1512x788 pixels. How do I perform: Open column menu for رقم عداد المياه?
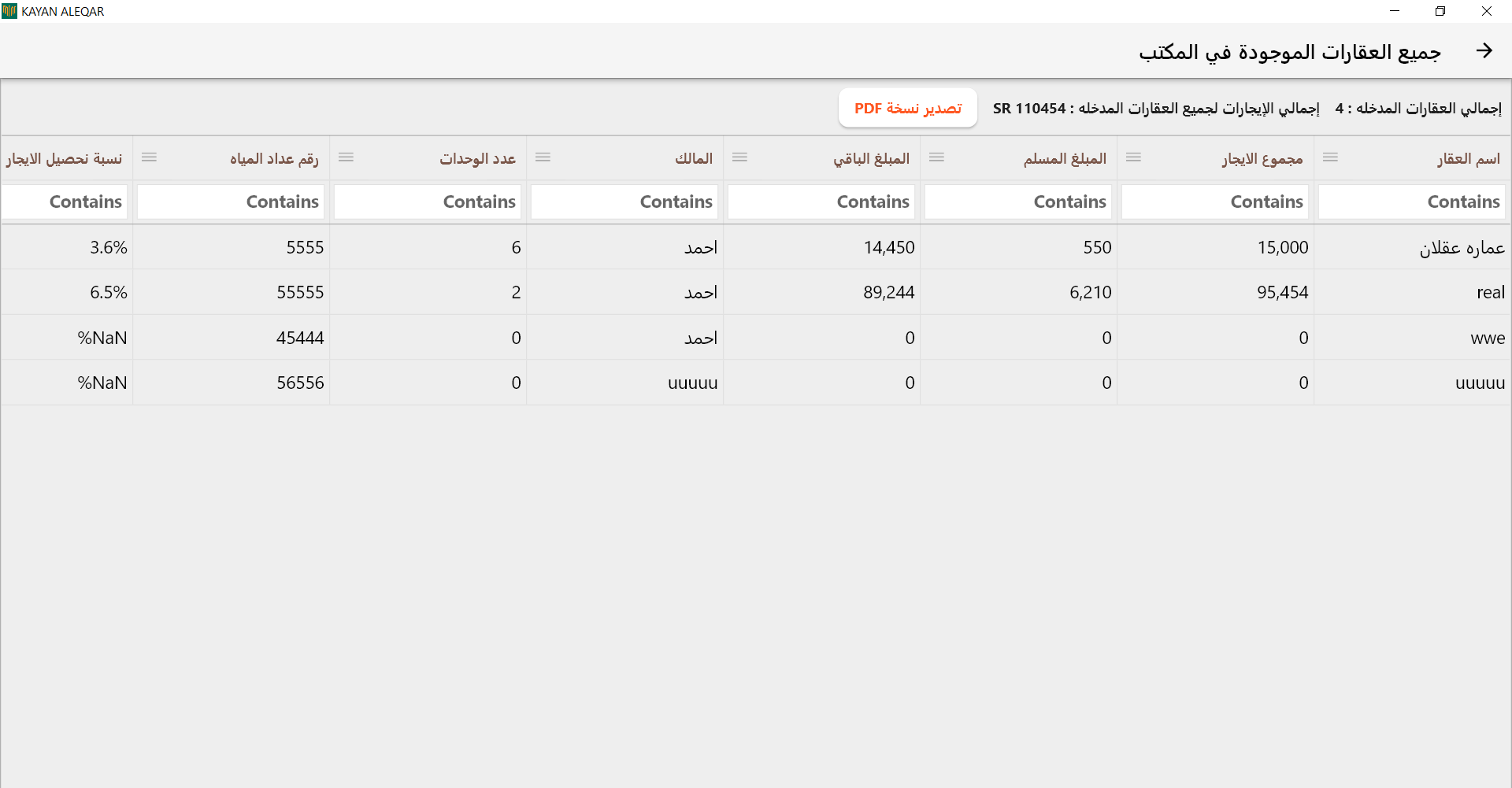[149, 158]
